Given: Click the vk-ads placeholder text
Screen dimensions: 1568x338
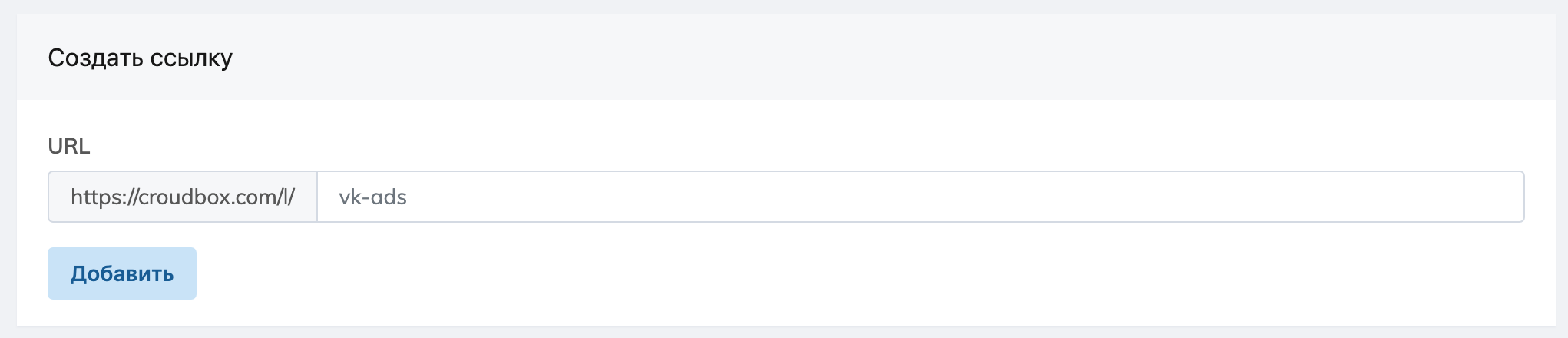Looking at the screenshot, I should coord(373,197).
